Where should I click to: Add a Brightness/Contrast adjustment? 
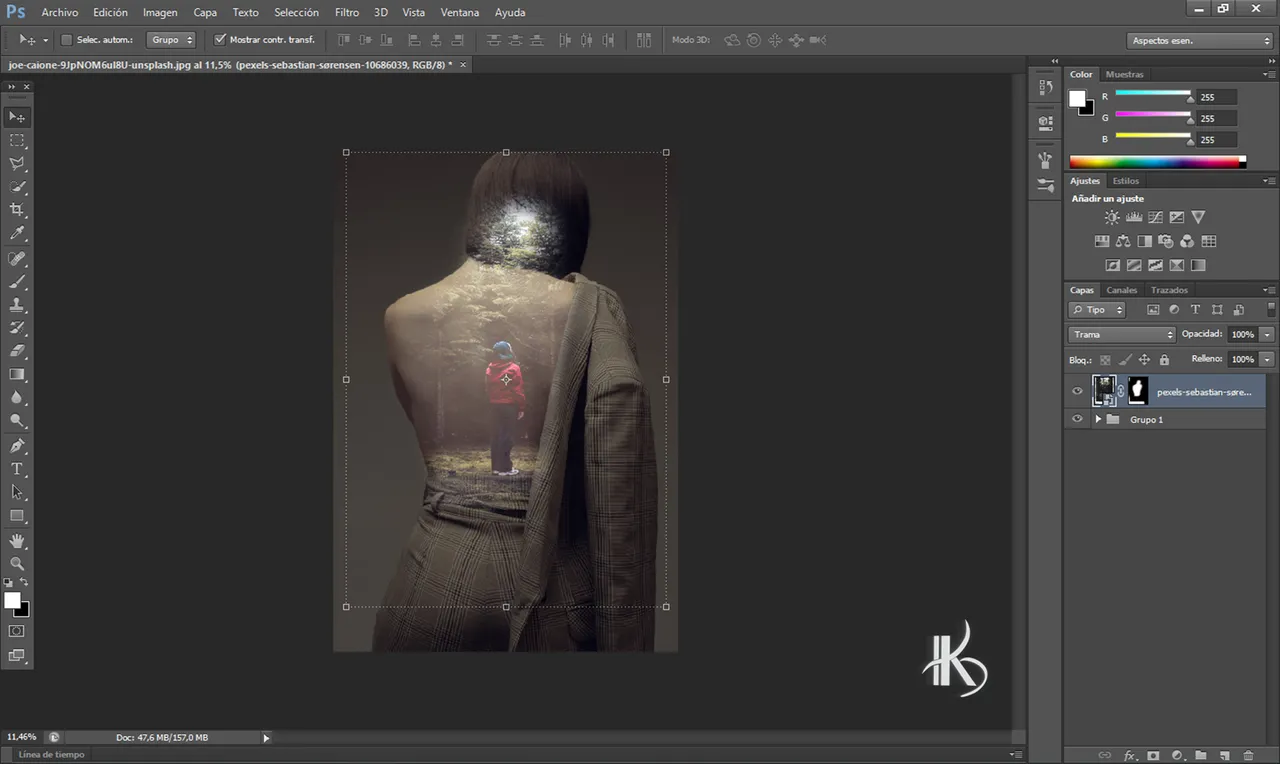click(x=1112, y=217)
